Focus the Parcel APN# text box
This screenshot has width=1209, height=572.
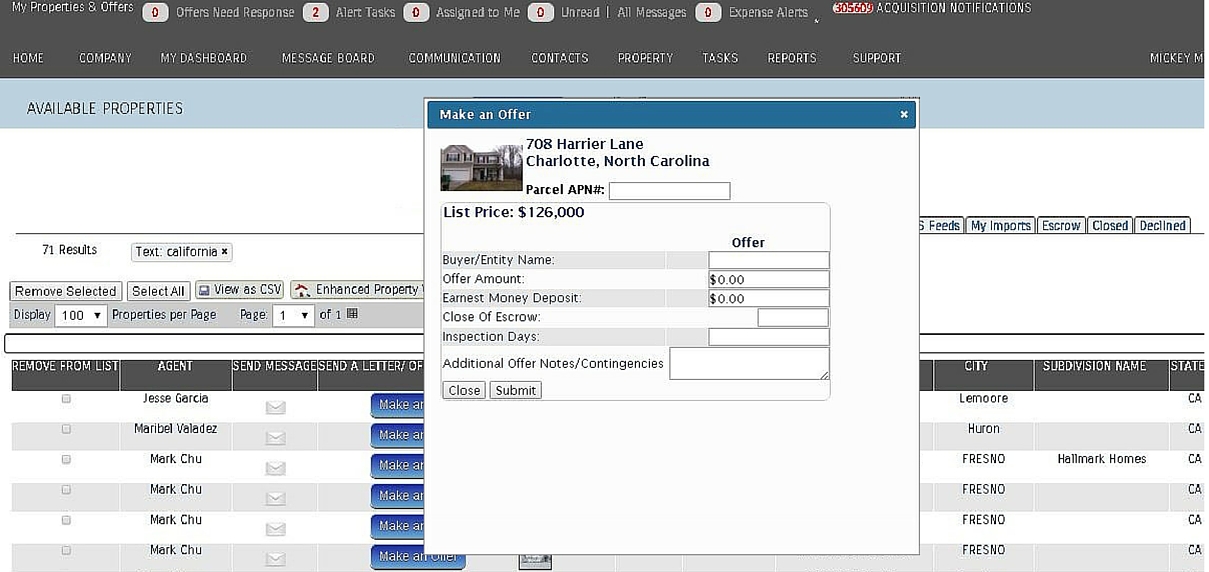669,191
